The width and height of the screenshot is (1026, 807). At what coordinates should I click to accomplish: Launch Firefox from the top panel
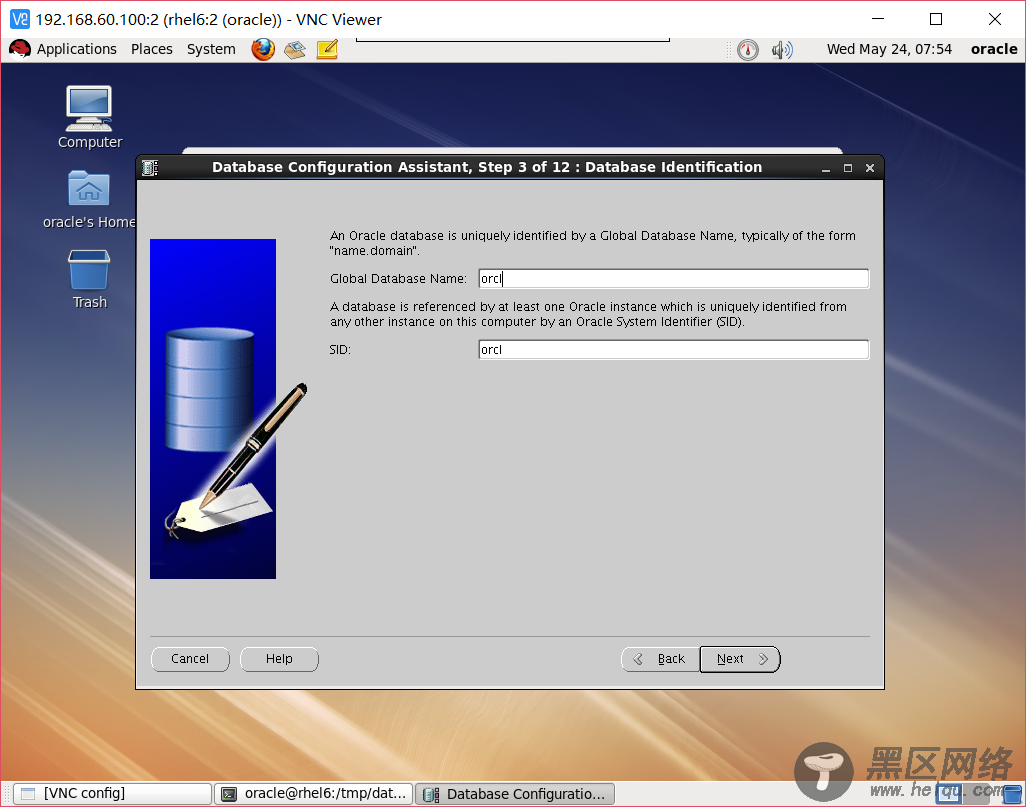click(263, 49)
